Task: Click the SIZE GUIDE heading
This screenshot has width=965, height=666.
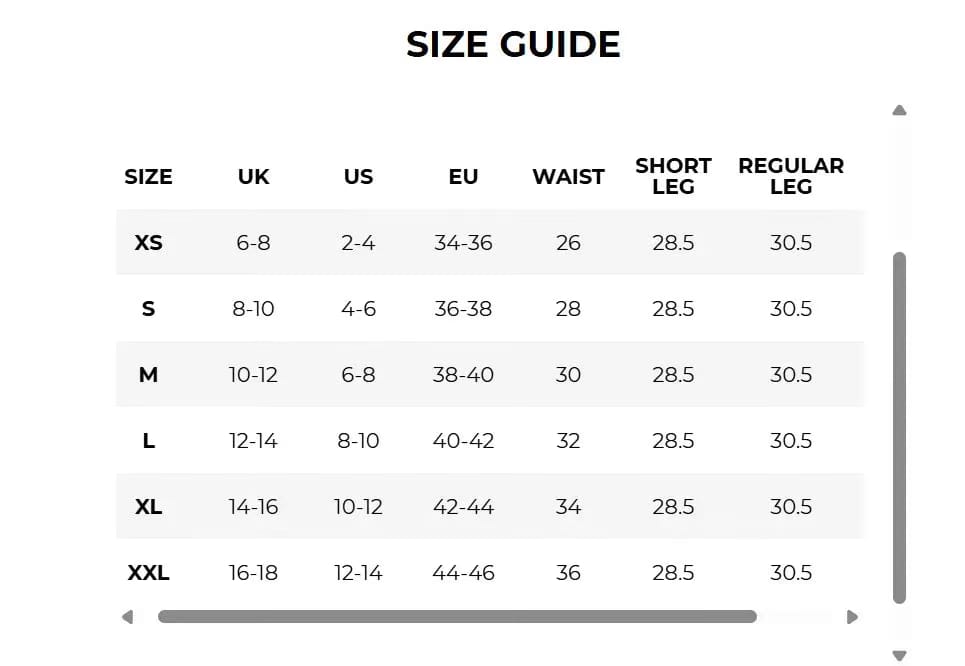Action: [x=513, y=44]
